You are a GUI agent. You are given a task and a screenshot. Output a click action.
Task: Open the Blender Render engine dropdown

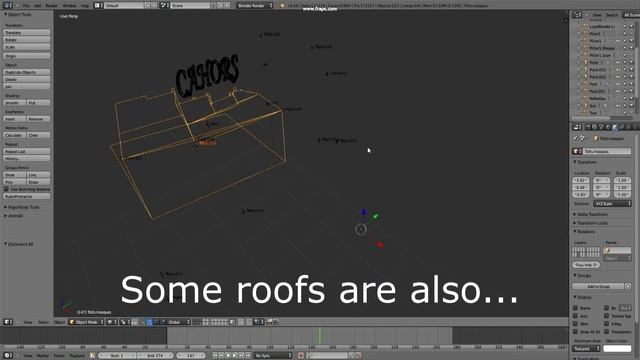(x=255, y=5)
